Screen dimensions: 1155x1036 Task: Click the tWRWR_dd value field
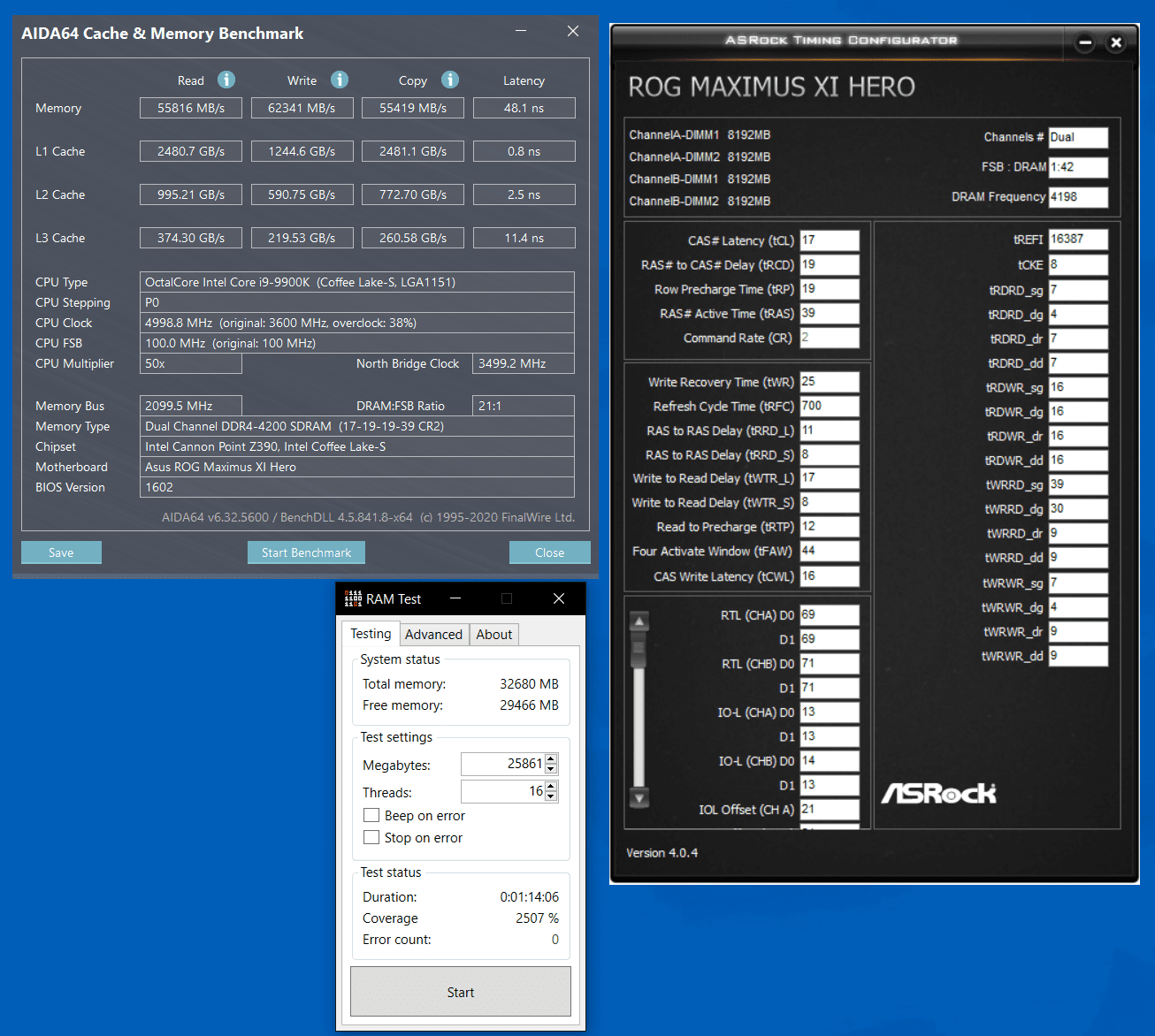tap(1078, 656)
